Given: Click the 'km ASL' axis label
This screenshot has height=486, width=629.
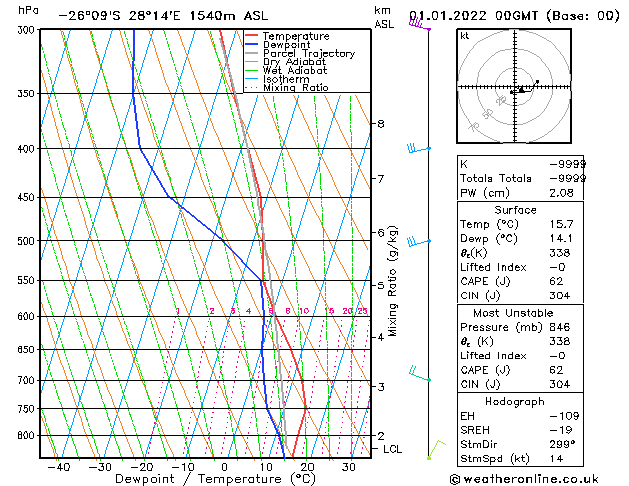Looking at the screenshot, I should [x=384, y=17].
